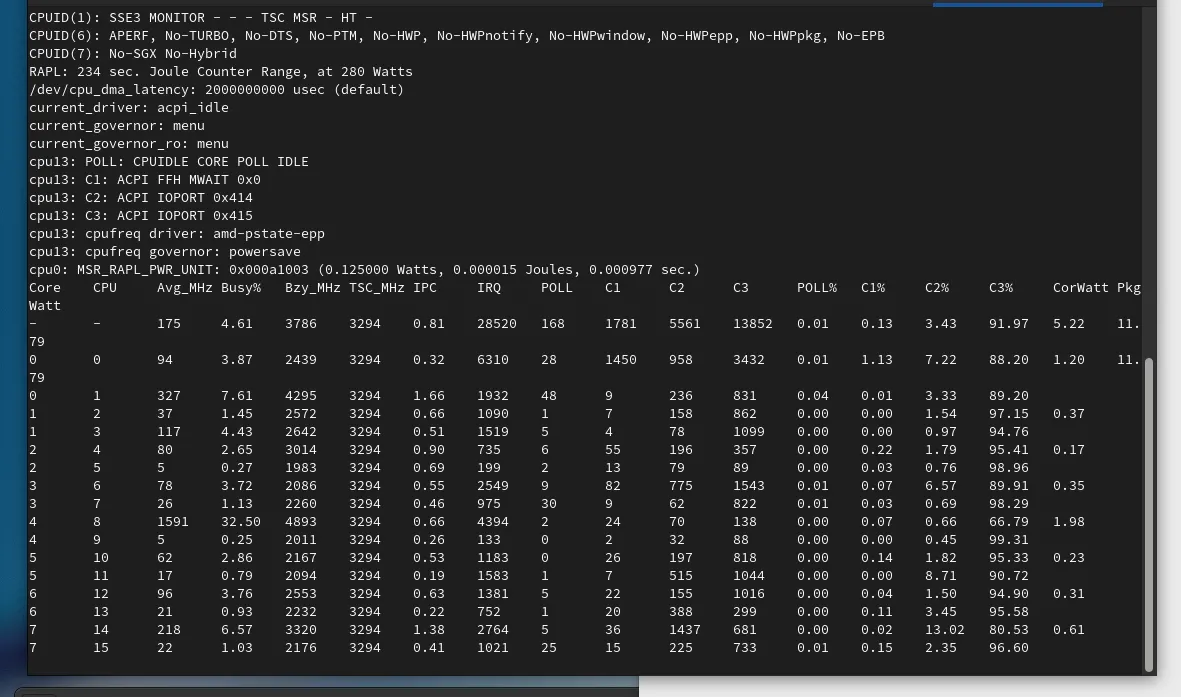The width and height of the screenshot is (1181, 697).
Task: Click the MSR_RAPL_PWR_UNIT line for cpu0
Action: coord(364,270)
